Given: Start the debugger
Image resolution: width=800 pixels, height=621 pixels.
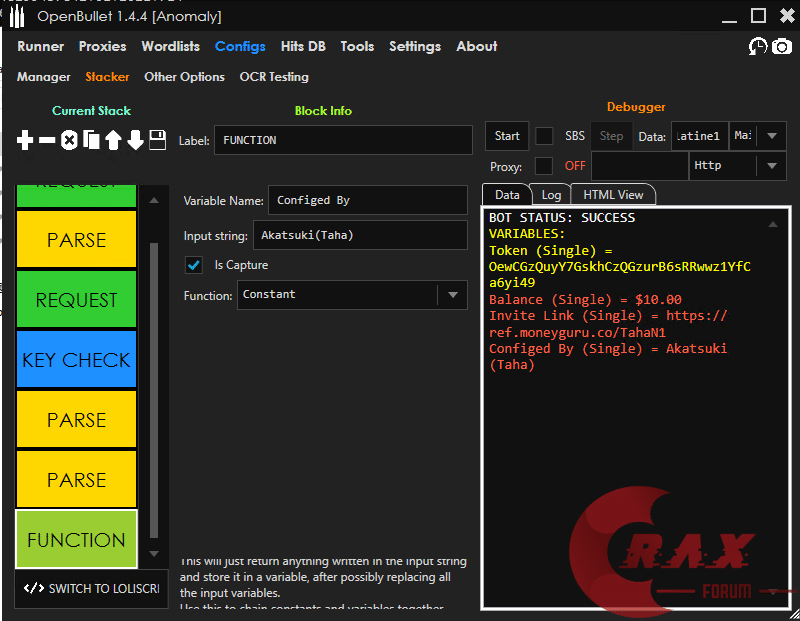Looking at the screenshot, I should pyautogui.click(x=507, y=136).
